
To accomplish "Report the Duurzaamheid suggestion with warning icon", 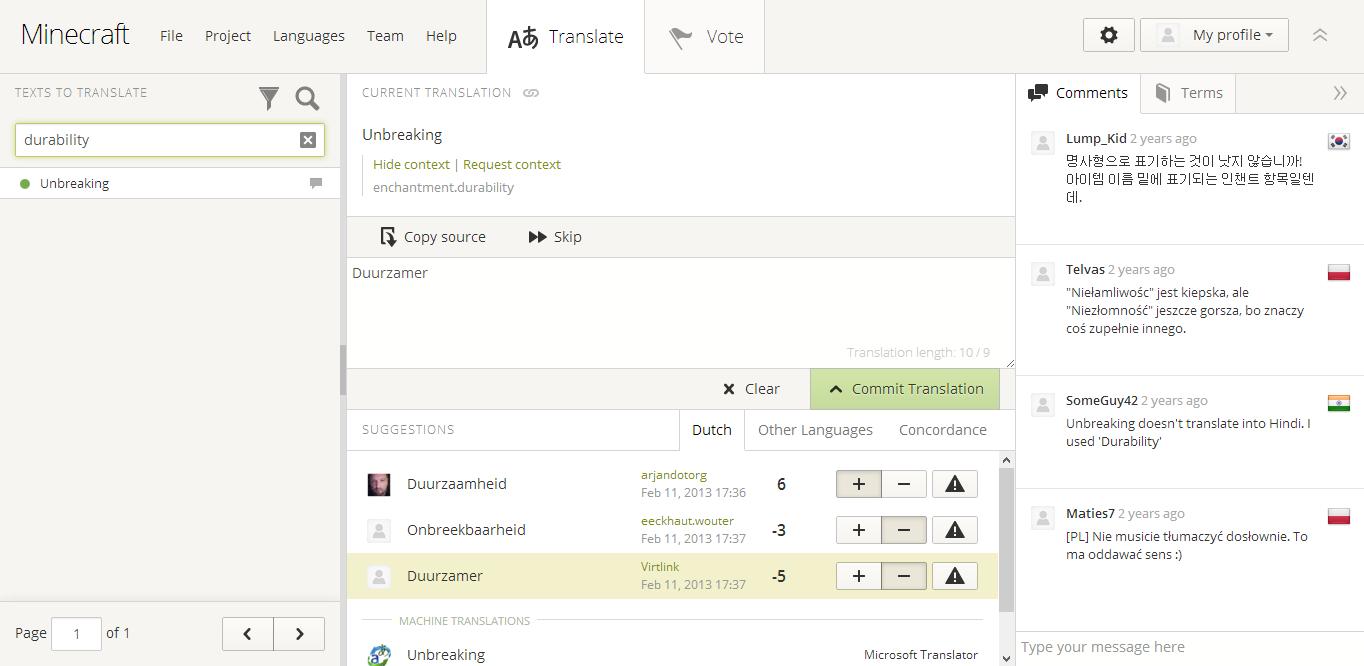I will pos(954,484).
